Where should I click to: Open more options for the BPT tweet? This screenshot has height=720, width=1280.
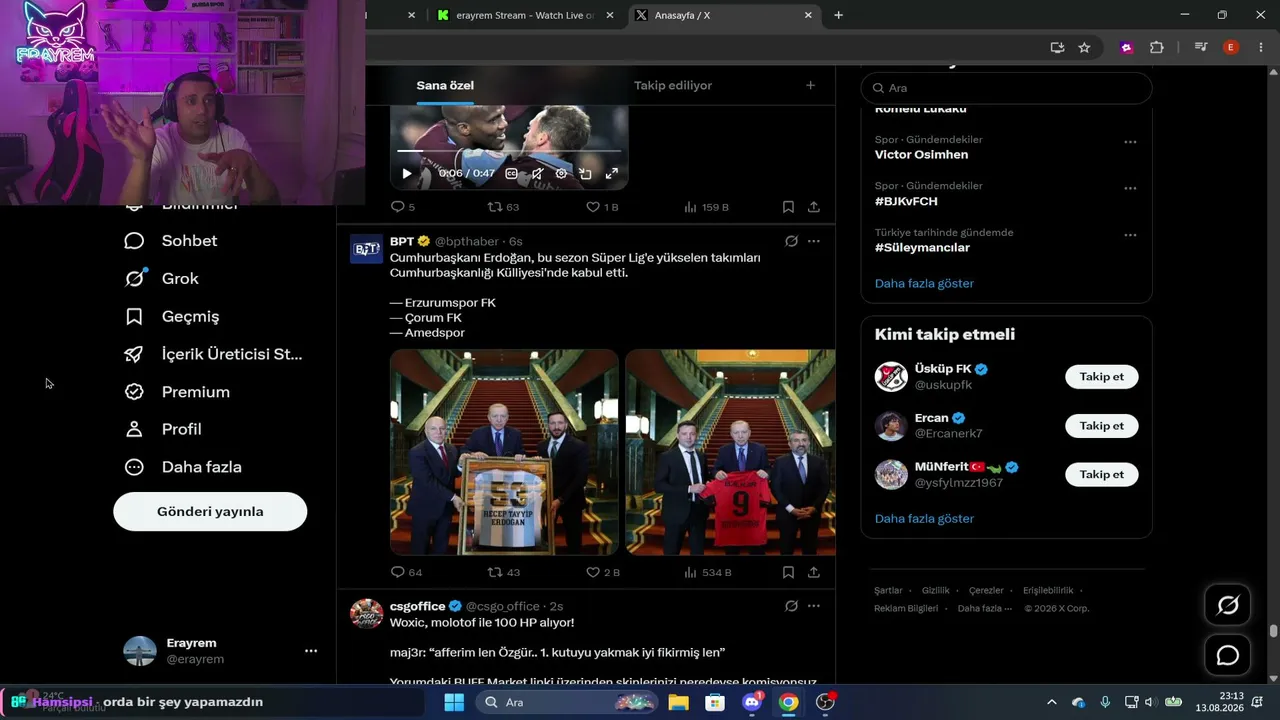click(x=814, y=241)
